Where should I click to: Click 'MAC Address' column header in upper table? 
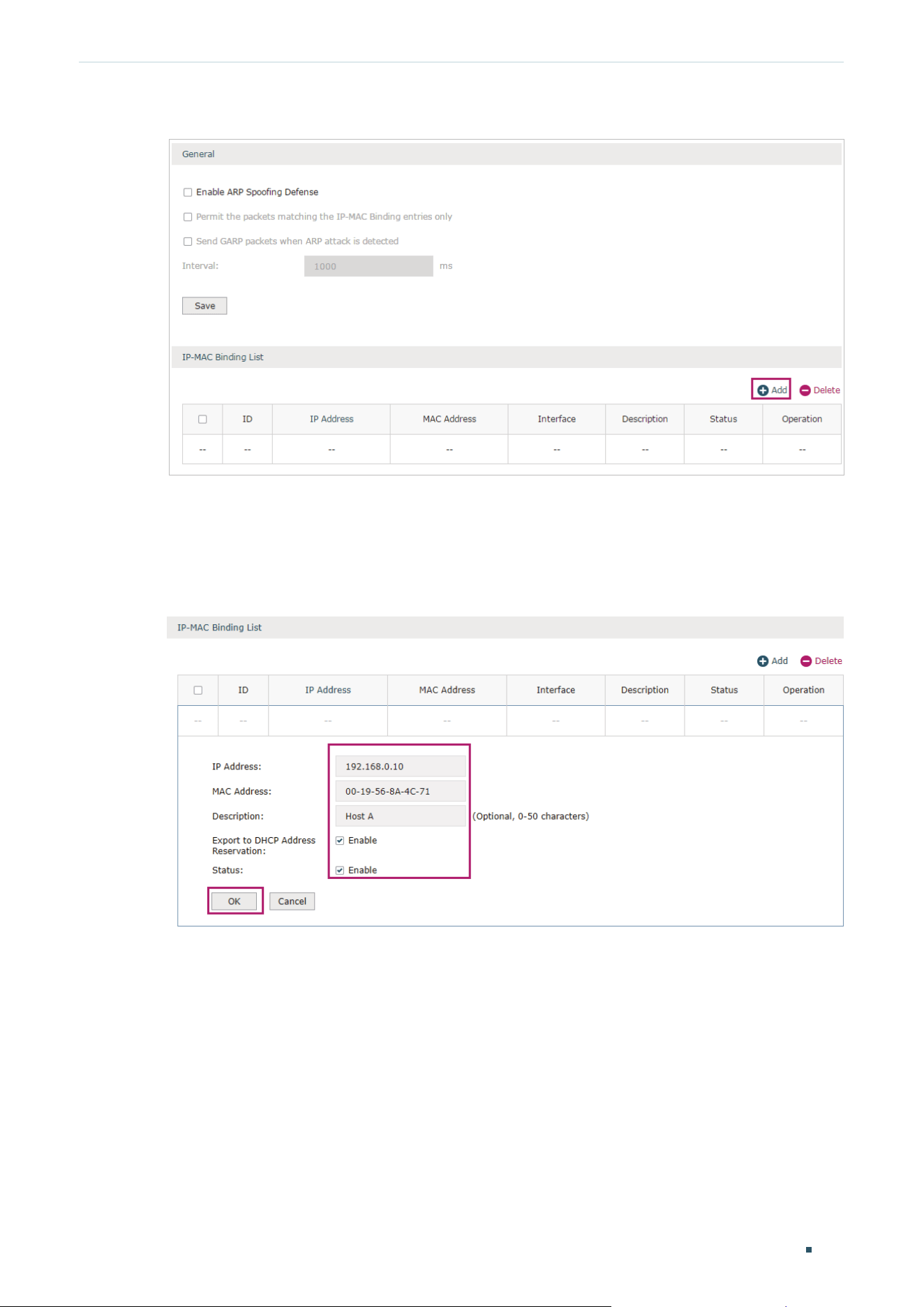[x=449, y=420]
